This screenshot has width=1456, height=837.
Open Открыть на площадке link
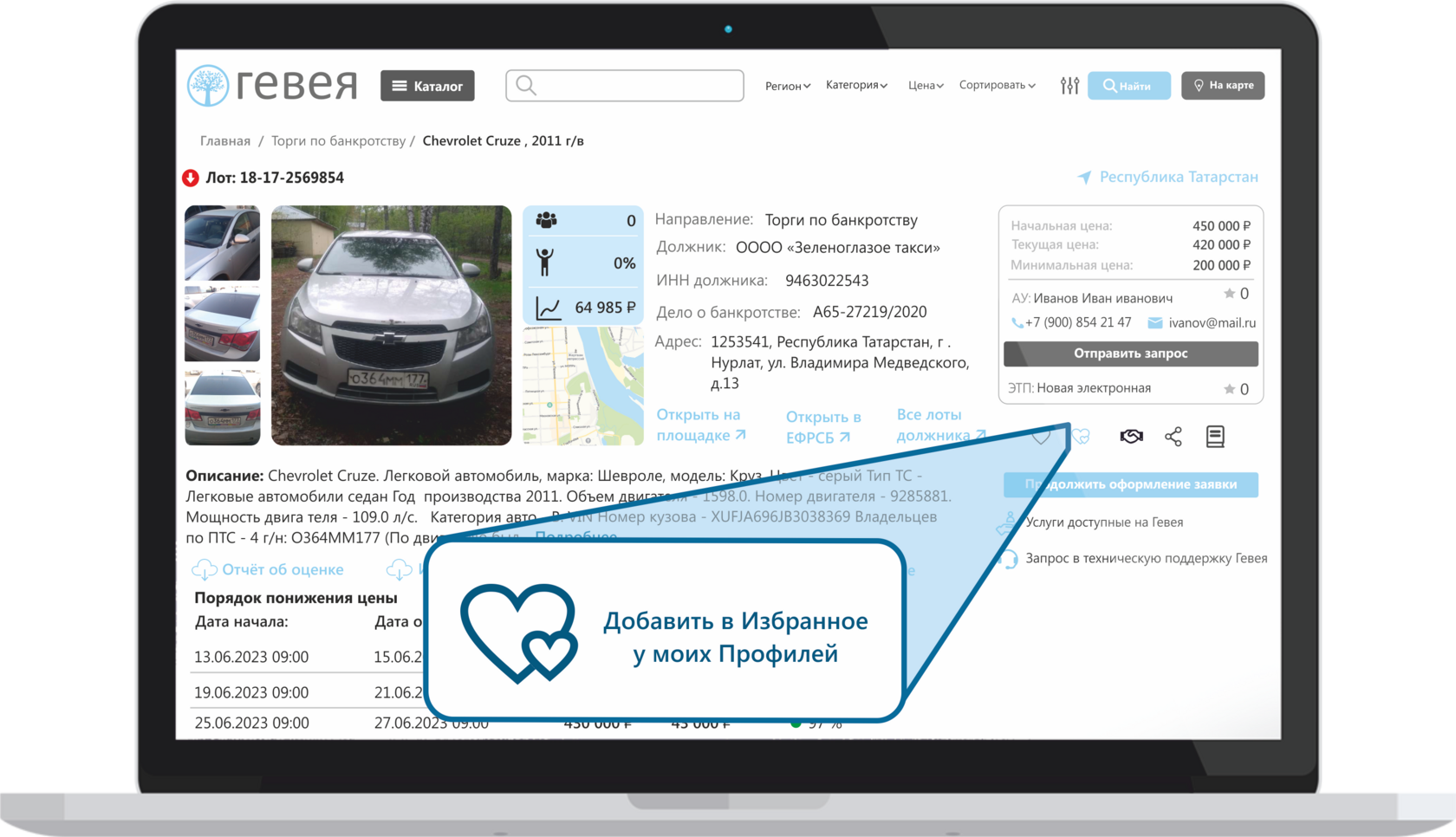coord(700,425)
